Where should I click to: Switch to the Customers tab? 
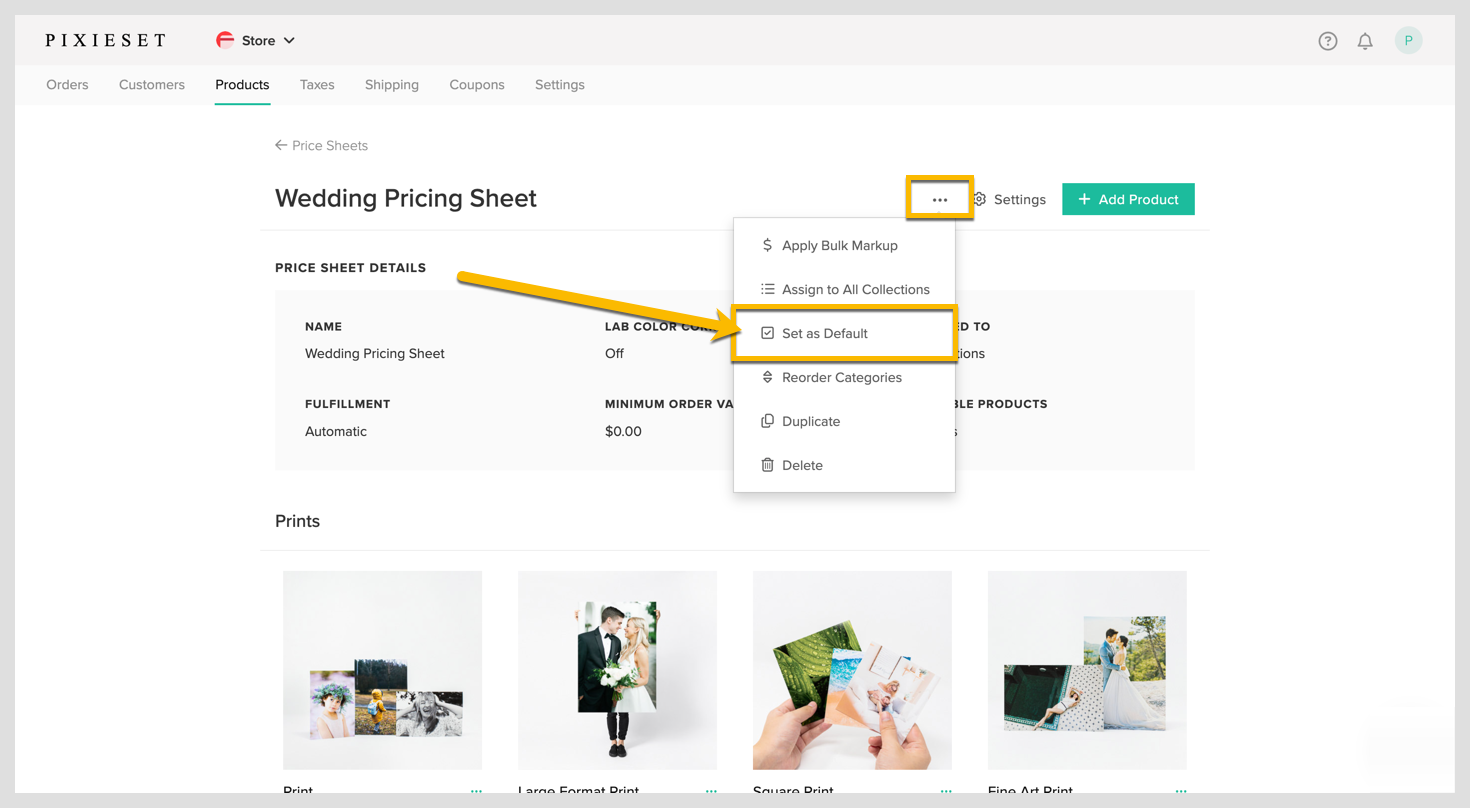(x=152, y=85)
